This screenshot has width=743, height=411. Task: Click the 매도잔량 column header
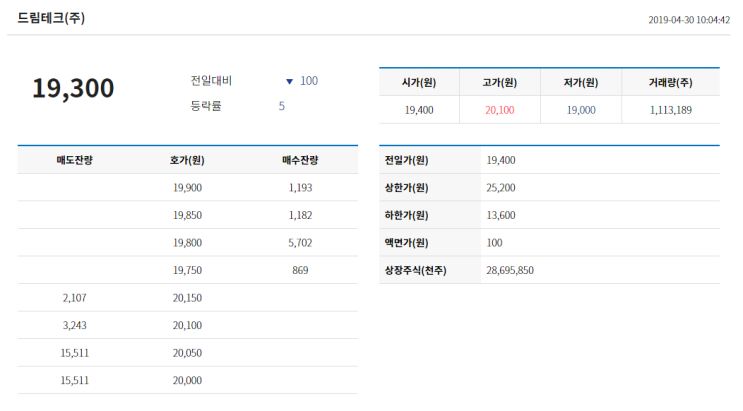coord(74,160)
